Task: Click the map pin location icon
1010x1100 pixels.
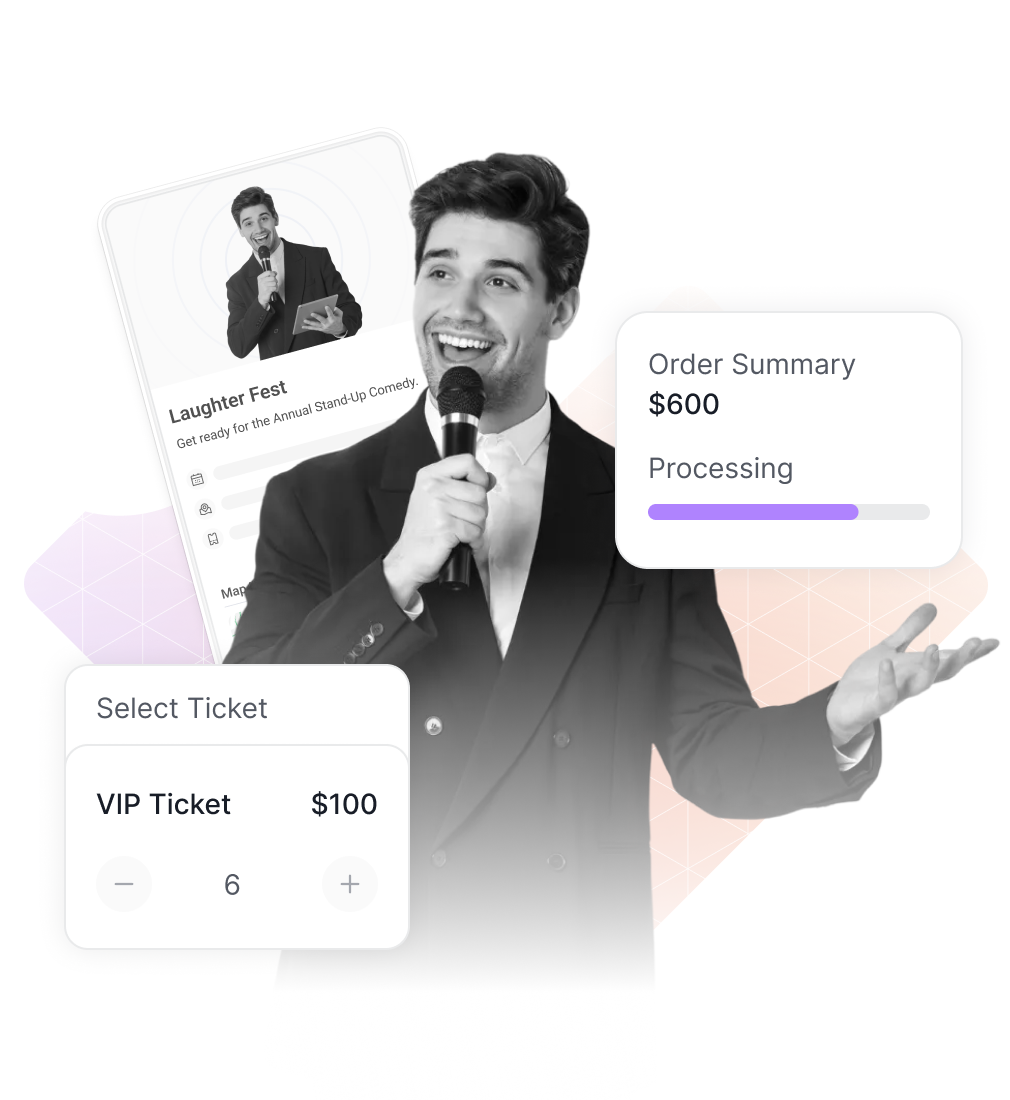Action: [206, 509]
